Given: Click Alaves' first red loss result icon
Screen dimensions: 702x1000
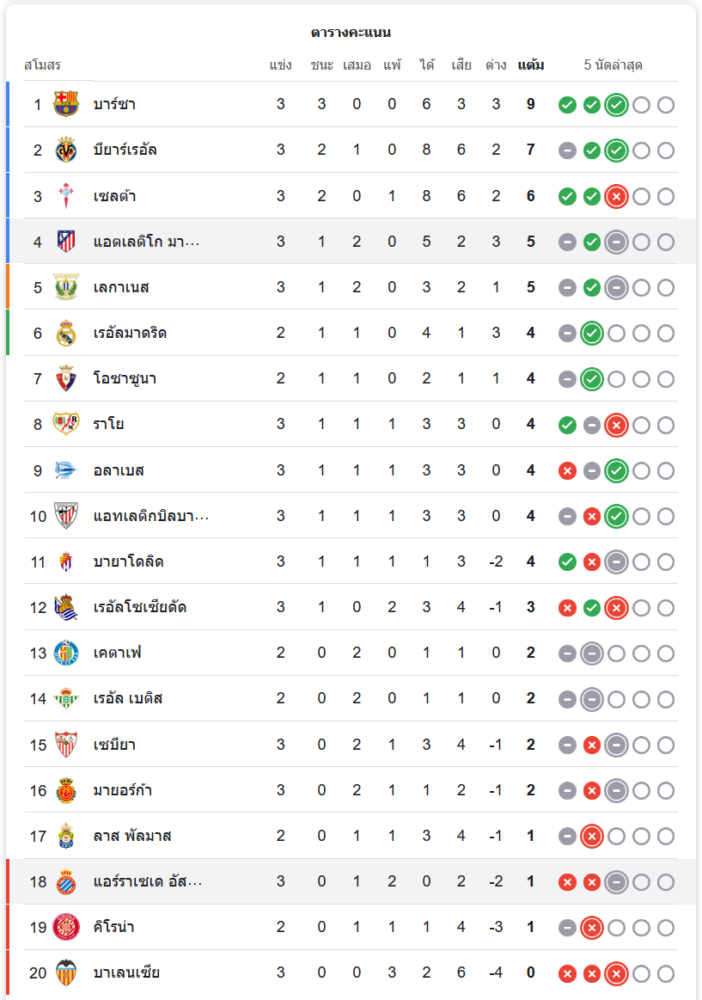Looking at the screenshot, I should [x=567, y=471].
